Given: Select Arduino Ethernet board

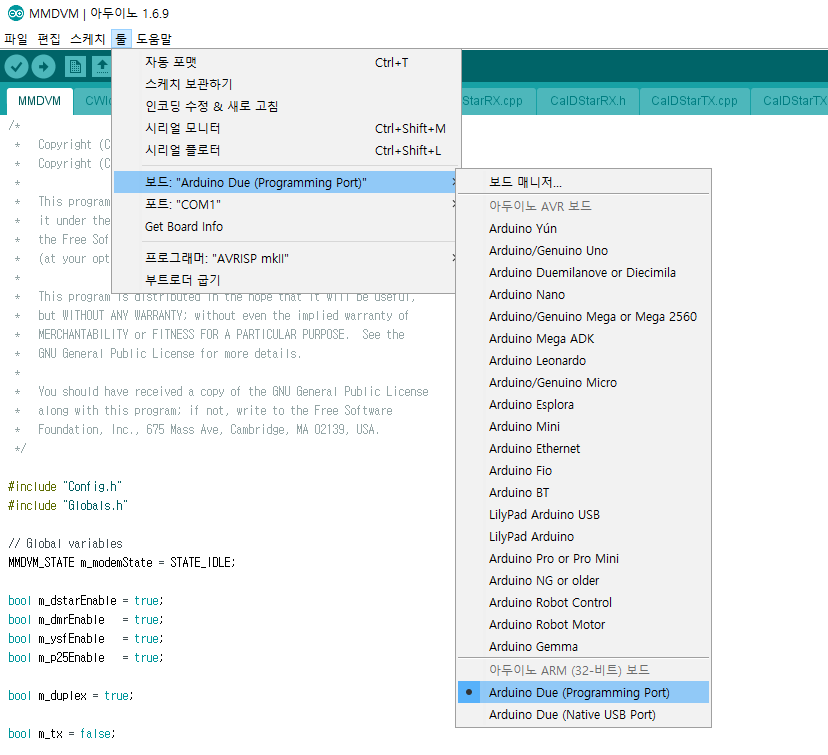Looking at the screenshot, I should pos(583,449).
